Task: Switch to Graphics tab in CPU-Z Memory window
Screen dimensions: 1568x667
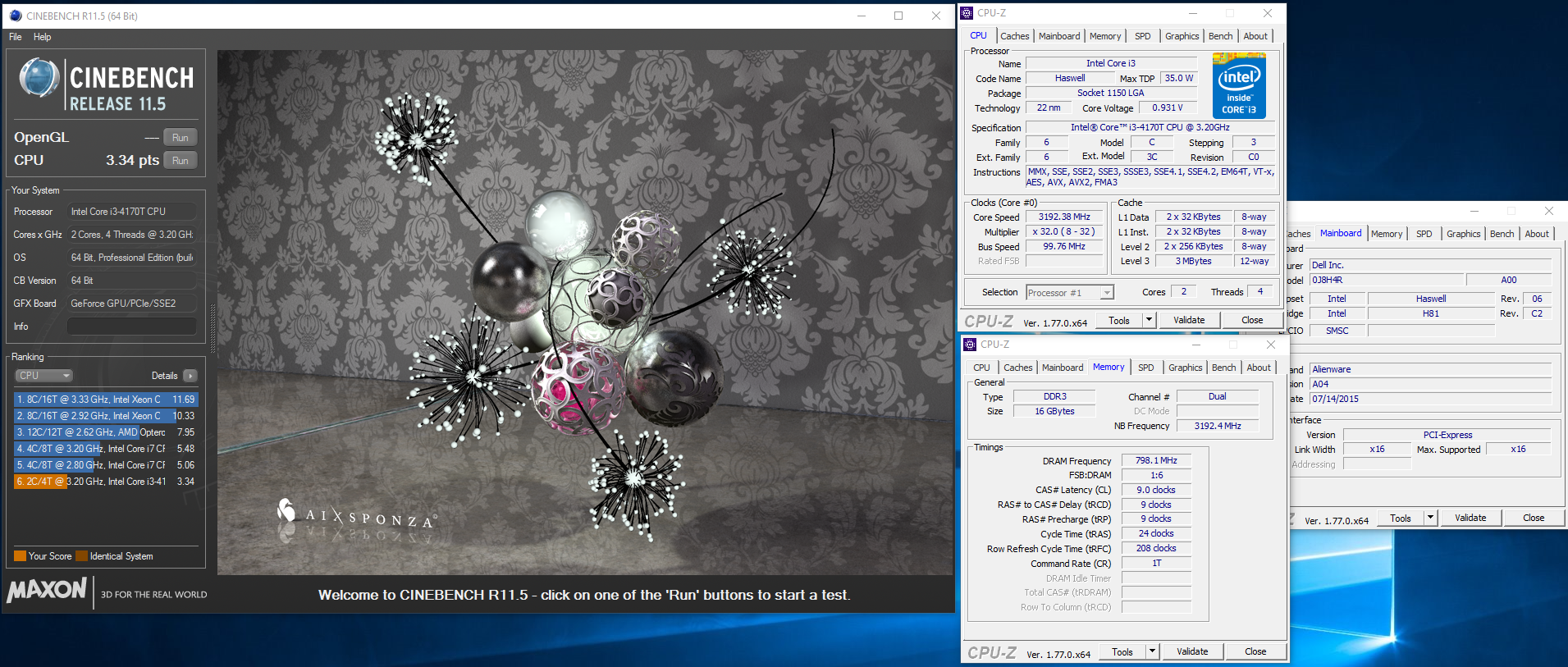Action: (1185, 368)
